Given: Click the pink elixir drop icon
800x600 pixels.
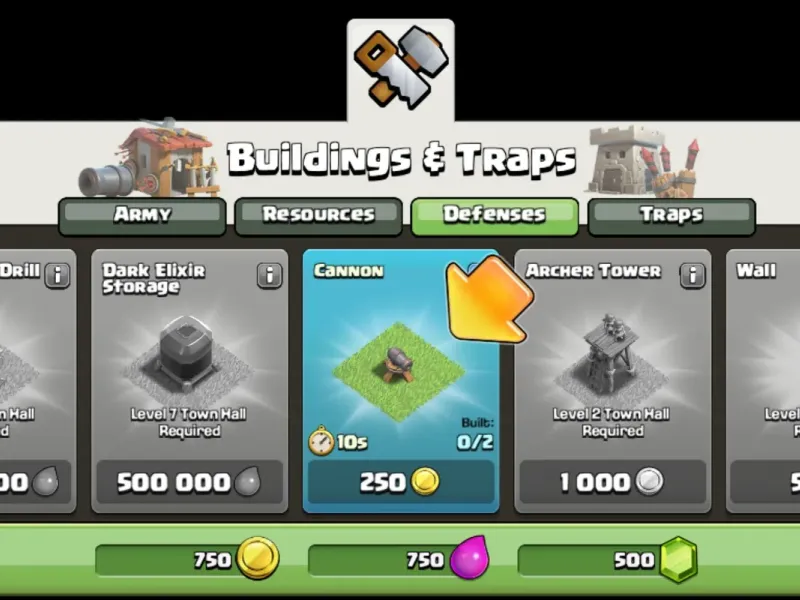Looking at the screenshot, I should (469, 558).
